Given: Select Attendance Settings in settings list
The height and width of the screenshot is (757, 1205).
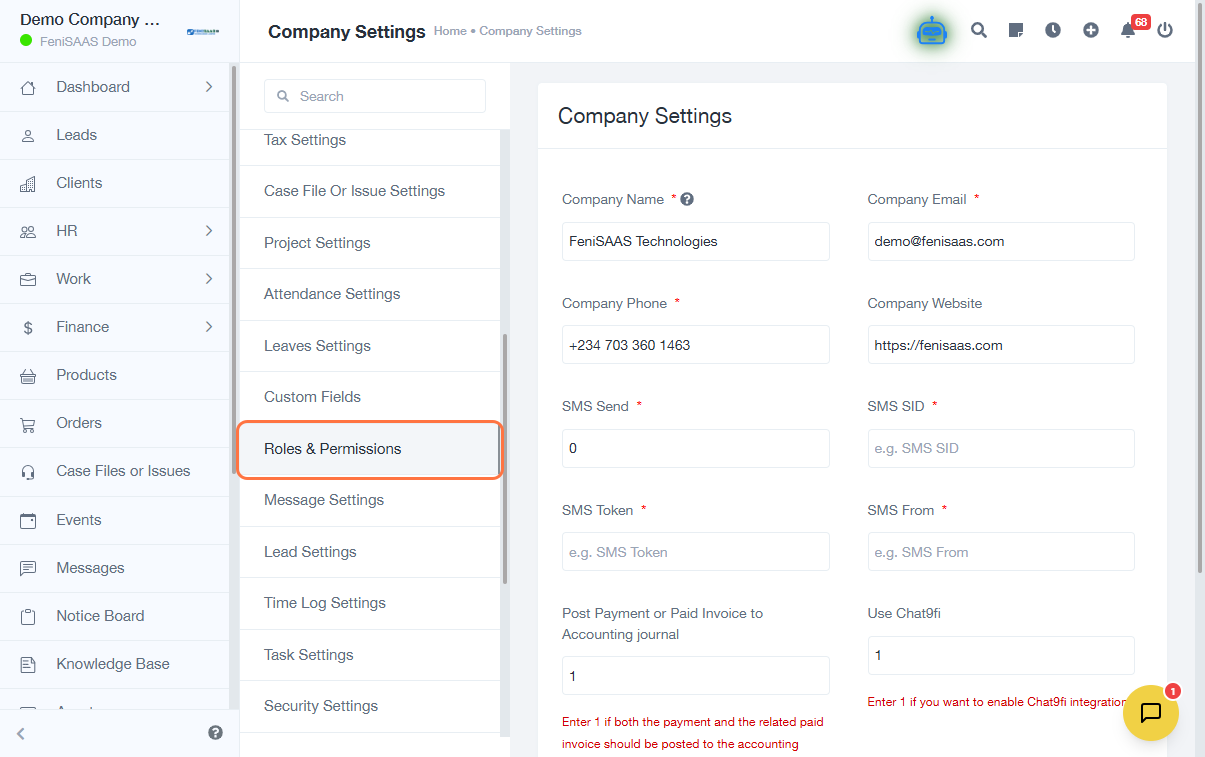Looking at the screenshot, I should [332, 294].
